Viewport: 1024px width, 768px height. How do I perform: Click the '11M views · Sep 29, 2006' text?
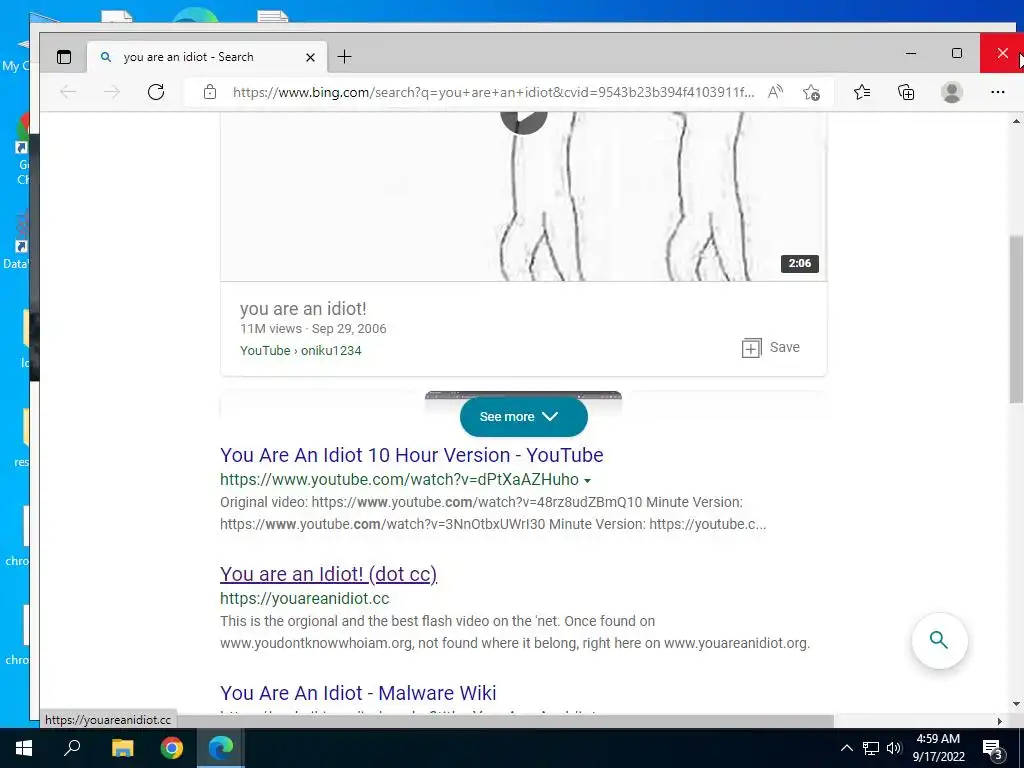coord(313,328)
